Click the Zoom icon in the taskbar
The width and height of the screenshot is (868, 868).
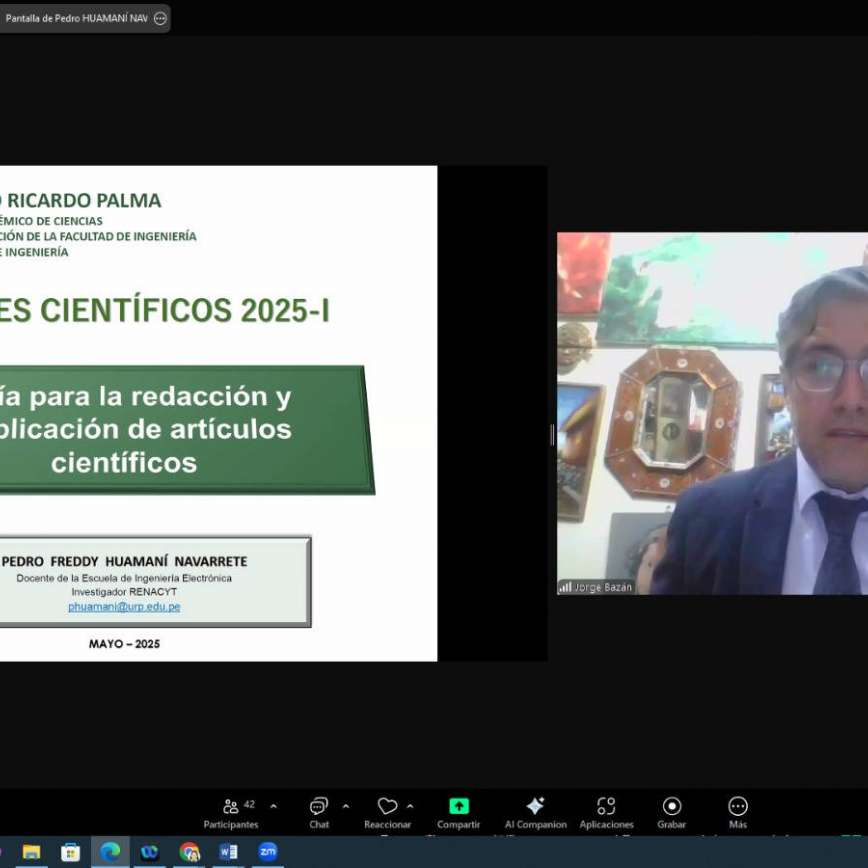coord(267,852)
